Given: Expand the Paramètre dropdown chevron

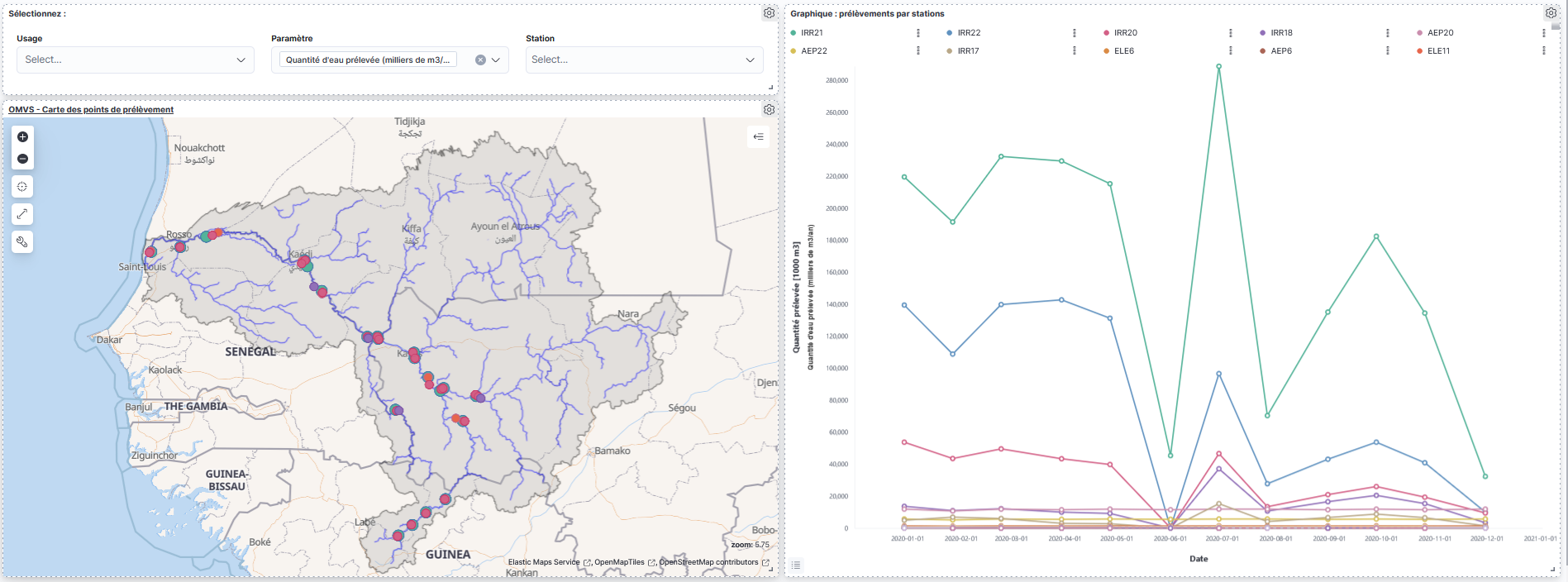Looking at the screenshot, I should pyautogui.click(x=496, y=60).
